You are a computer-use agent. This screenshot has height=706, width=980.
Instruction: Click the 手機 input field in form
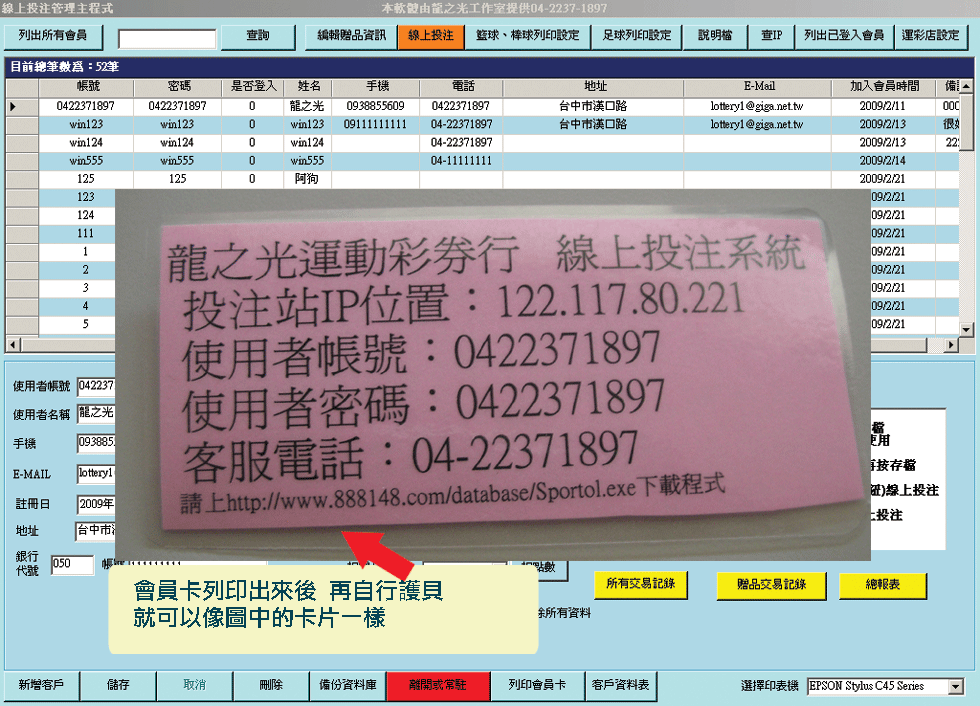click(96, 443)
